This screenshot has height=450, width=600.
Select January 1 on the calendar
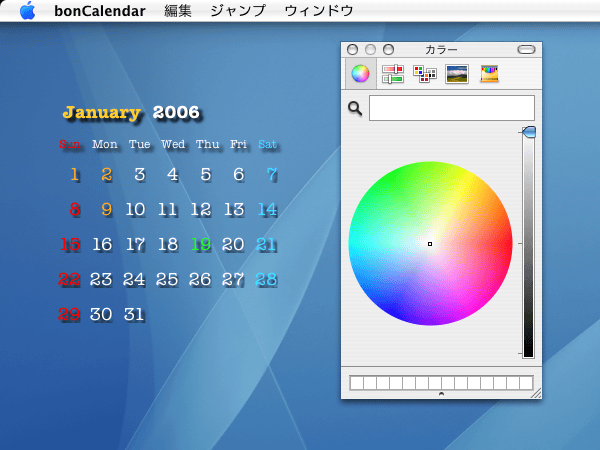coord(75,175)
